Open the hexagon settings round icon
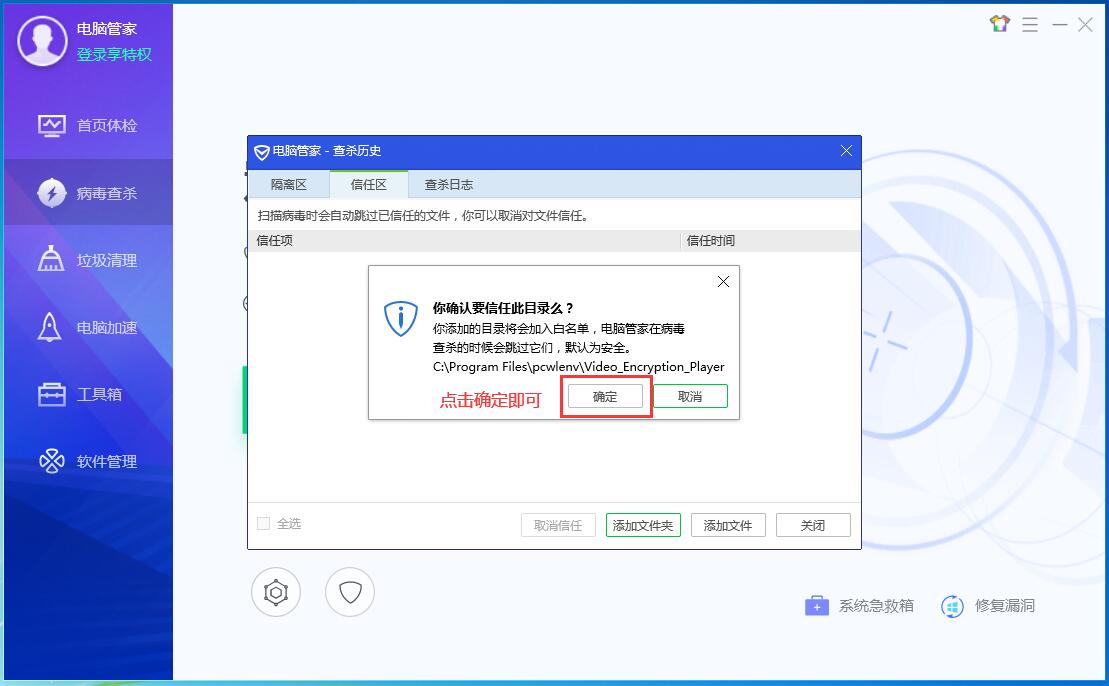1109x686 pixels. click(276, 592)
